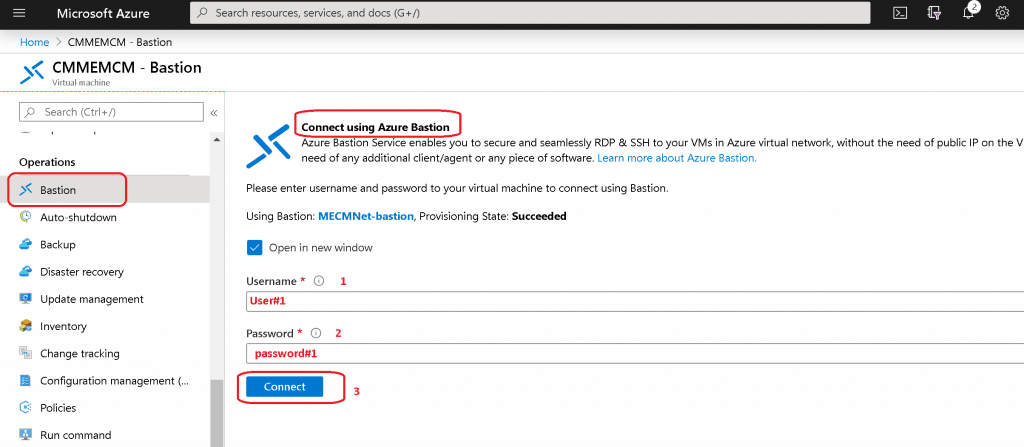
Task: Select Bastion in Operations menu
Action: pos(105,190)
